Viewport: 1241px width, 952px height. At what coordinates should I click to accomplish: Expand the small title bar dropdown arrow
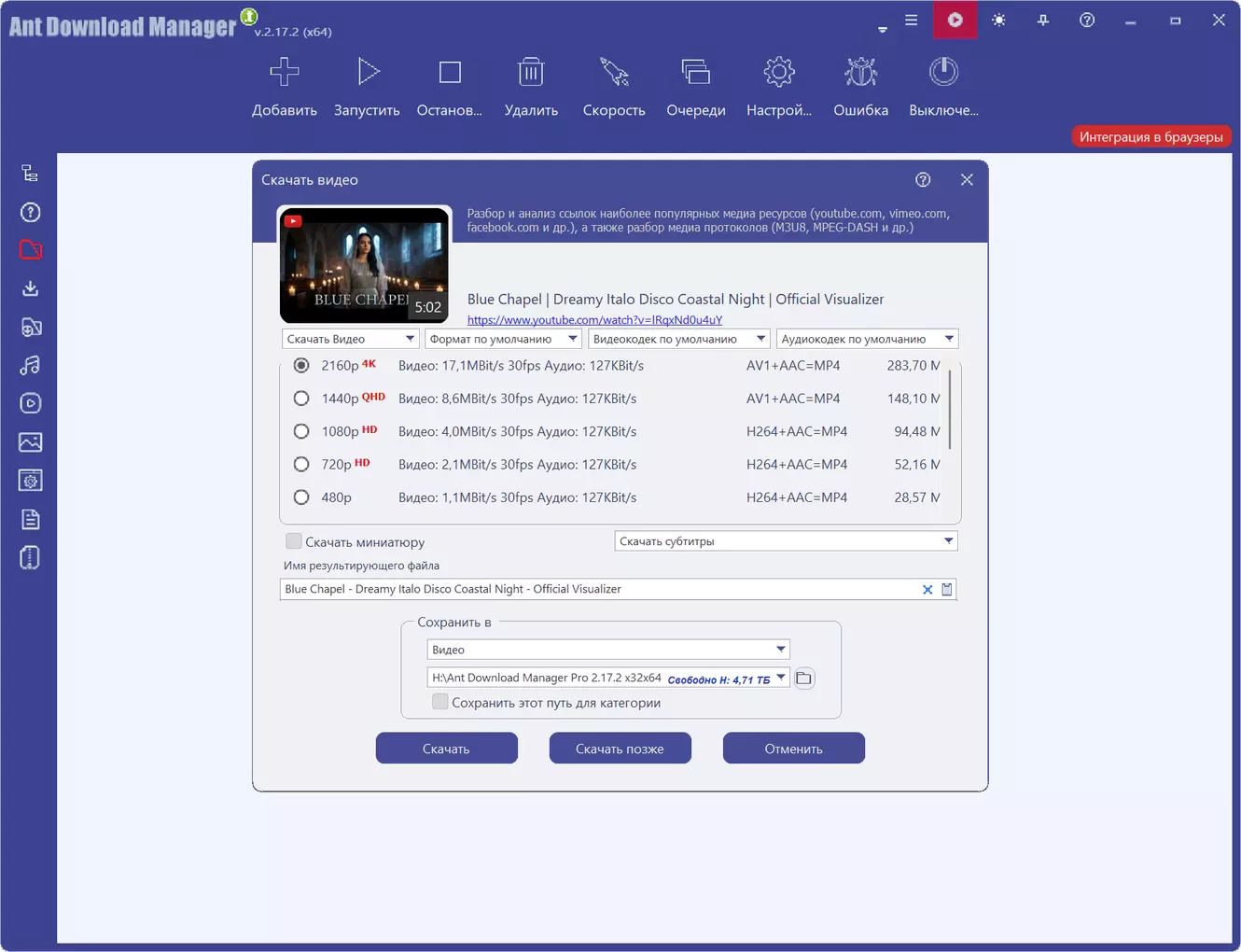click(883, 30)
